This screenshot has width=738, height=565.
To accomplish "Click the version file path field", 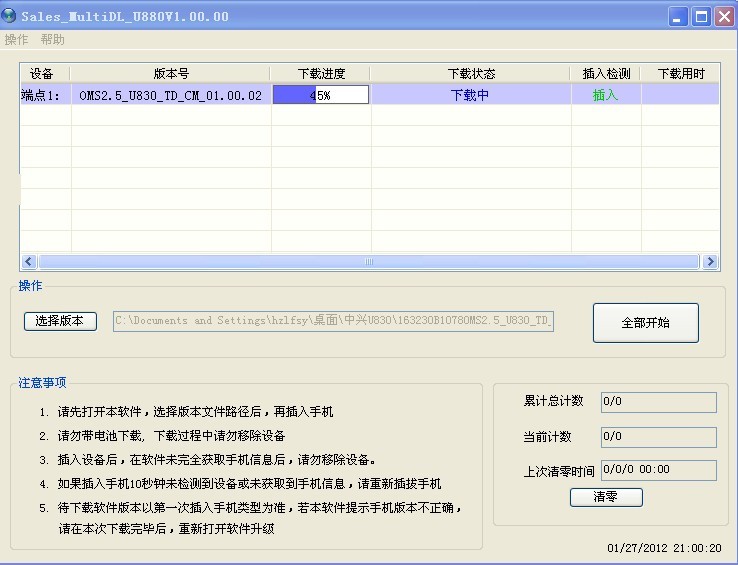I will pyautogui.click(x=334, y=321).
